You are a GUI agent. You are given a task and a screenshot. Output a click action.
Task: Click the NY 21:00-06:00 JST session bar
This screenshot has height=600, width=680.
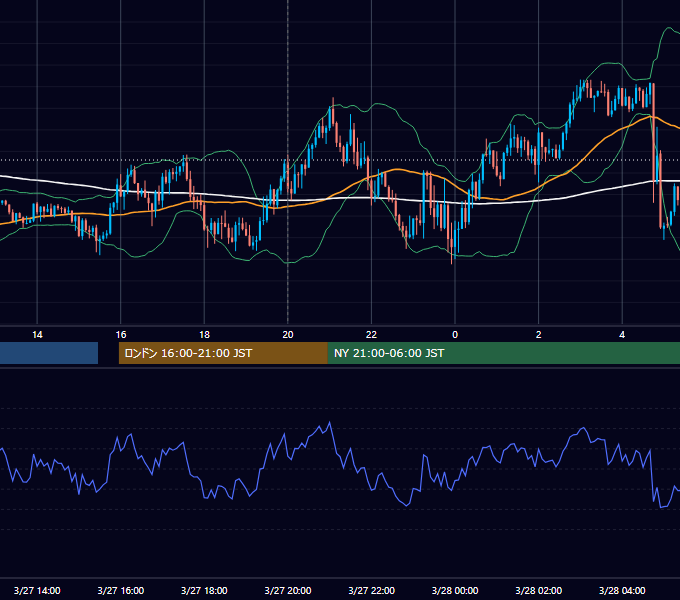(x=503, y=353)
